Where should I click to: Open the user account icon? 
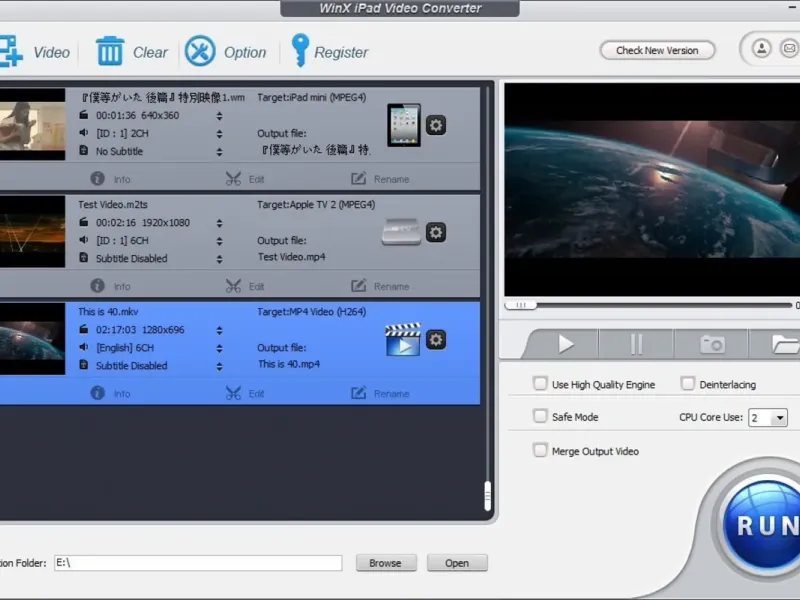[761, 49]
